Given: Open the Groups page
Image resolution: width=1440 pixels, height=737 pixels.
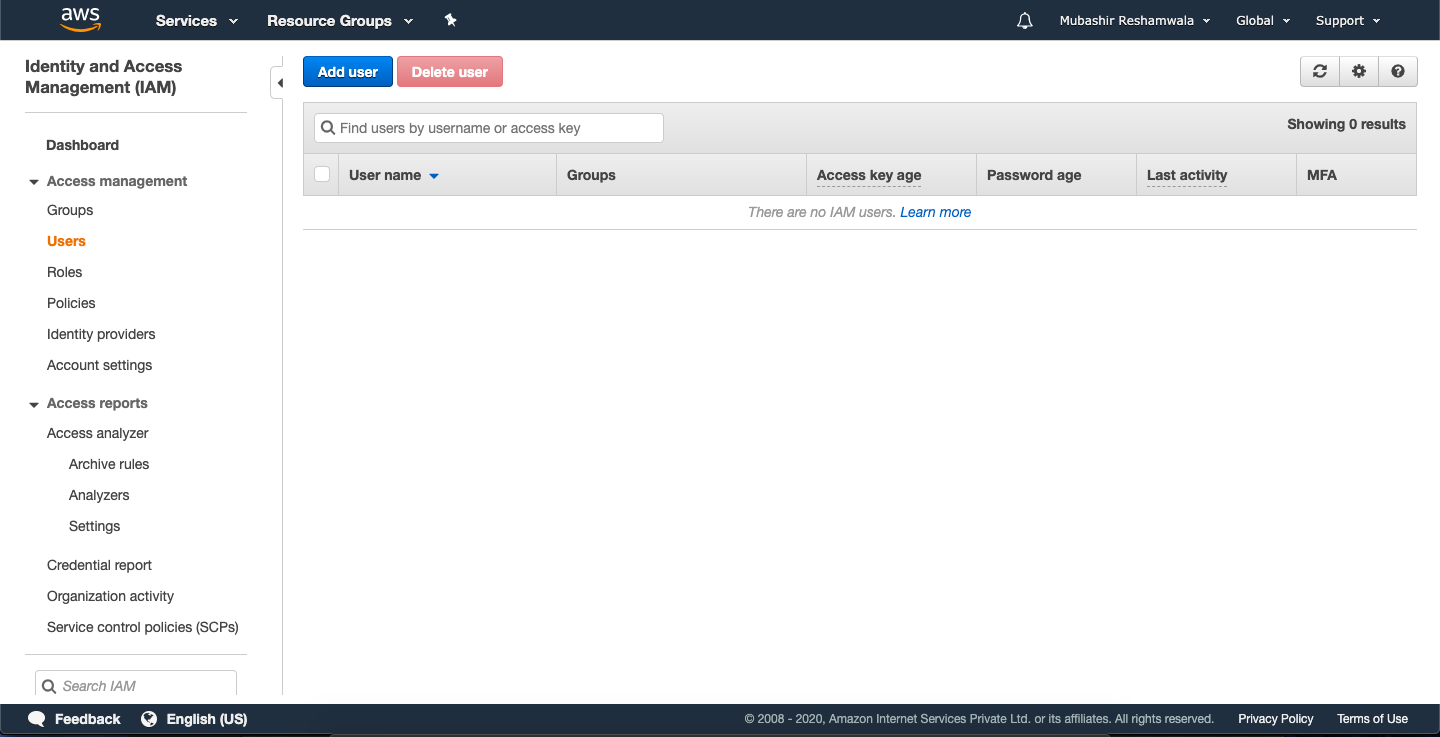Looking at the screenshot, I should tap(70, 210).
